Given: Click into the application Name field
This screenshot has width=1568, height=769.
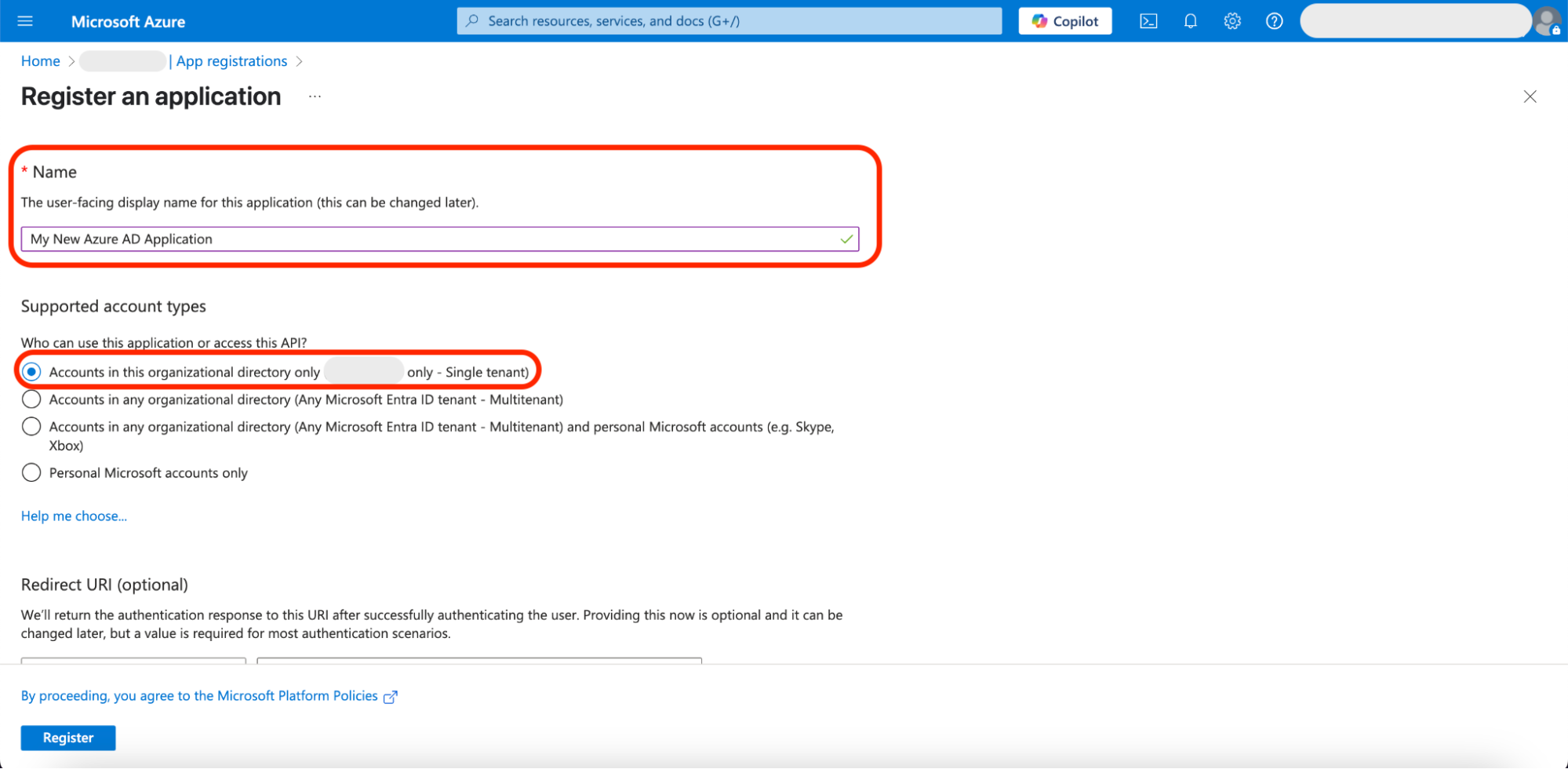Looking at the screenshot, I should tap(440, 239).
